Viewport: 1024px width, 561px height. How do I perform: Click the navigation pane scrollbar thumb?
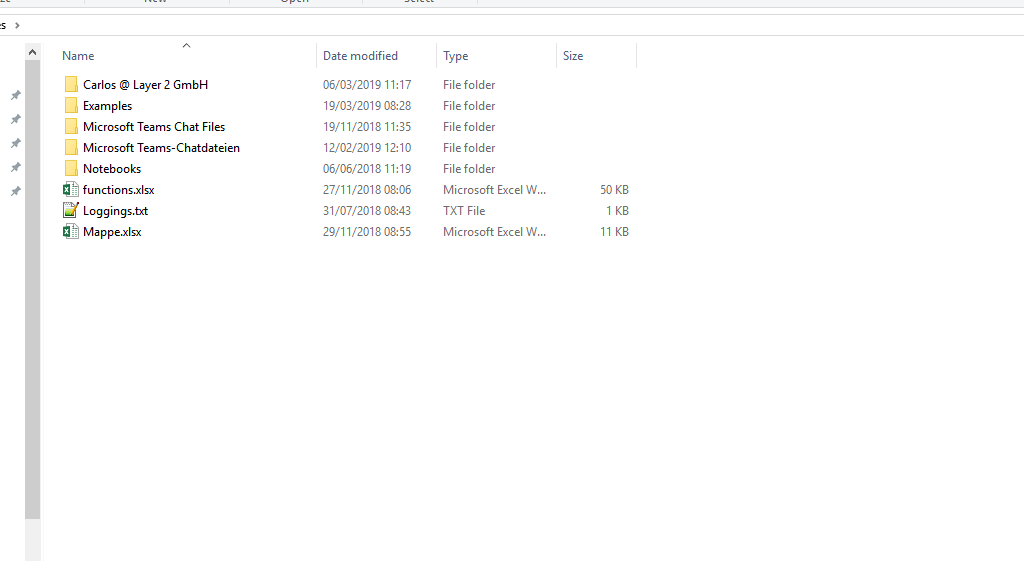click(33, 290)
